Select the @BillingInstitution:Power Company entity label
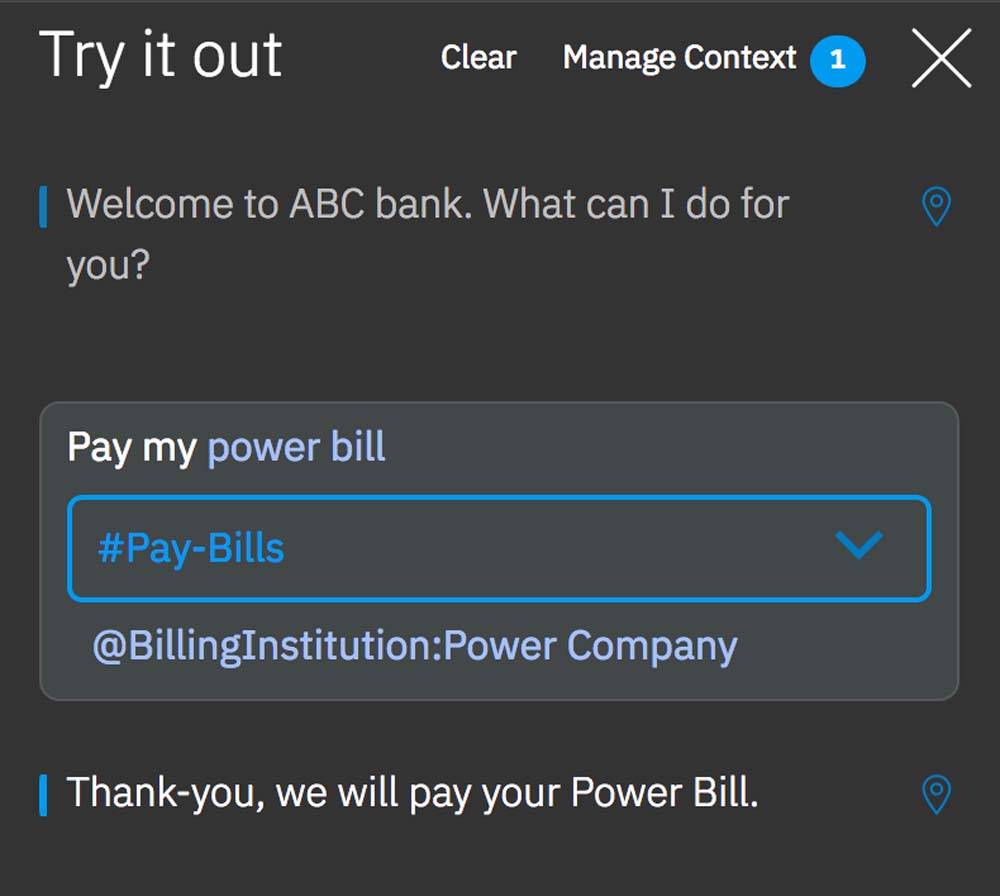This screenshot has width=1000, height=896. pyautogui.click(x=414, y=646)
